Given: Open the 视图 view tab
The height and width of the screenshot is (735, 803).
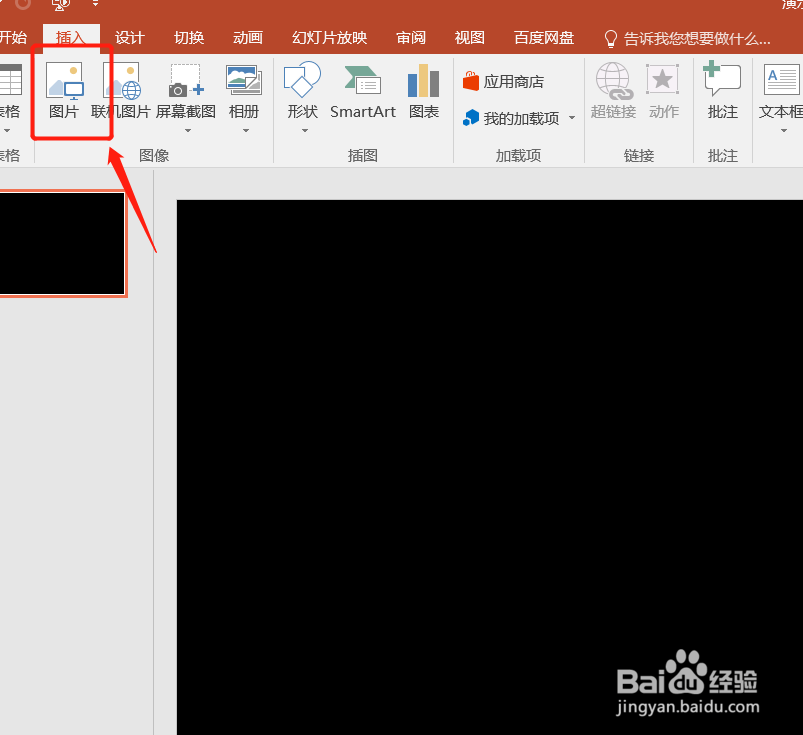Looking at the screenshot, I should (469, 37).
